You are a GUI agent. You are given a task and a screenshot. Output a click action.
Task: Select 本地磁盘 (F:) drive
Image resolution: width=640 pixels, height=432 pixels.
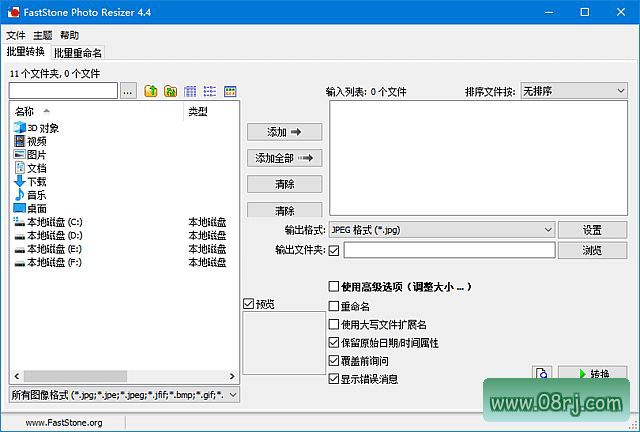(48, 262)
